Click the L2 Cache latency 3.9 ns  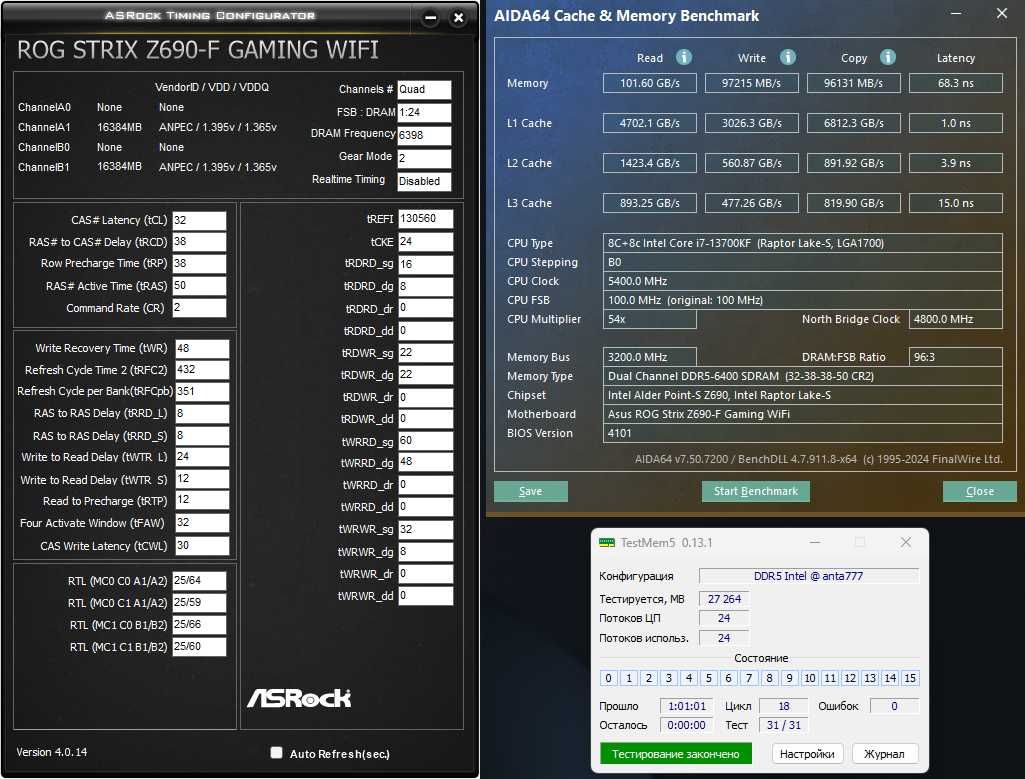pos(956,163)
